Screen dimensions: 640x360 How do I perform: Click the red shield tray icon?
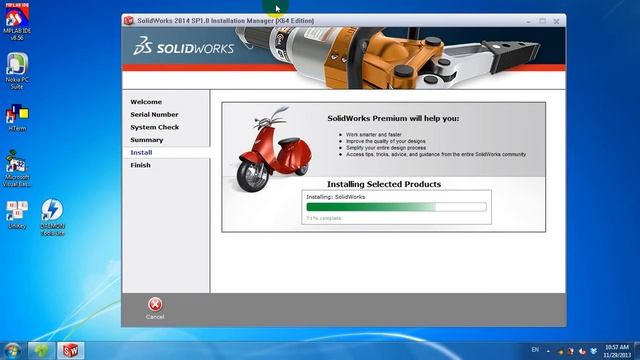click(571, 351)
